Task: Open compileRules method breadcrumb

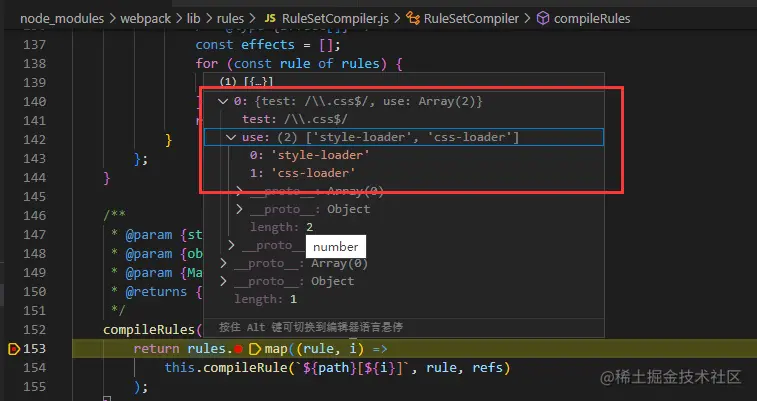Action: [592, 18]
